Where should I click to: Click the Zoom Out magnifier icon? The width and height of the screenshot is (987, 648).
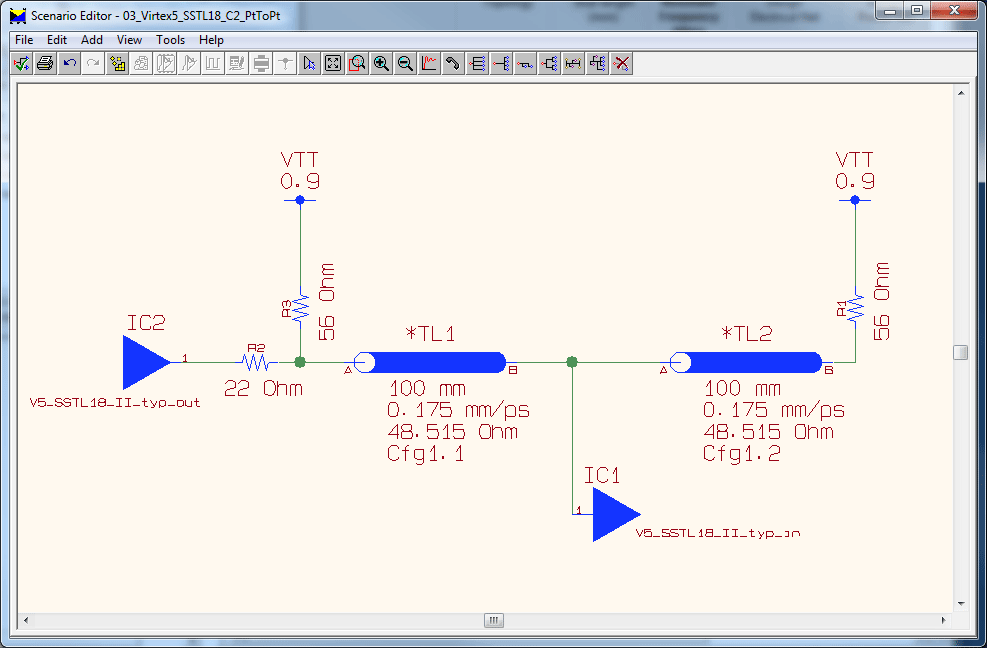(x=405, y=64)
